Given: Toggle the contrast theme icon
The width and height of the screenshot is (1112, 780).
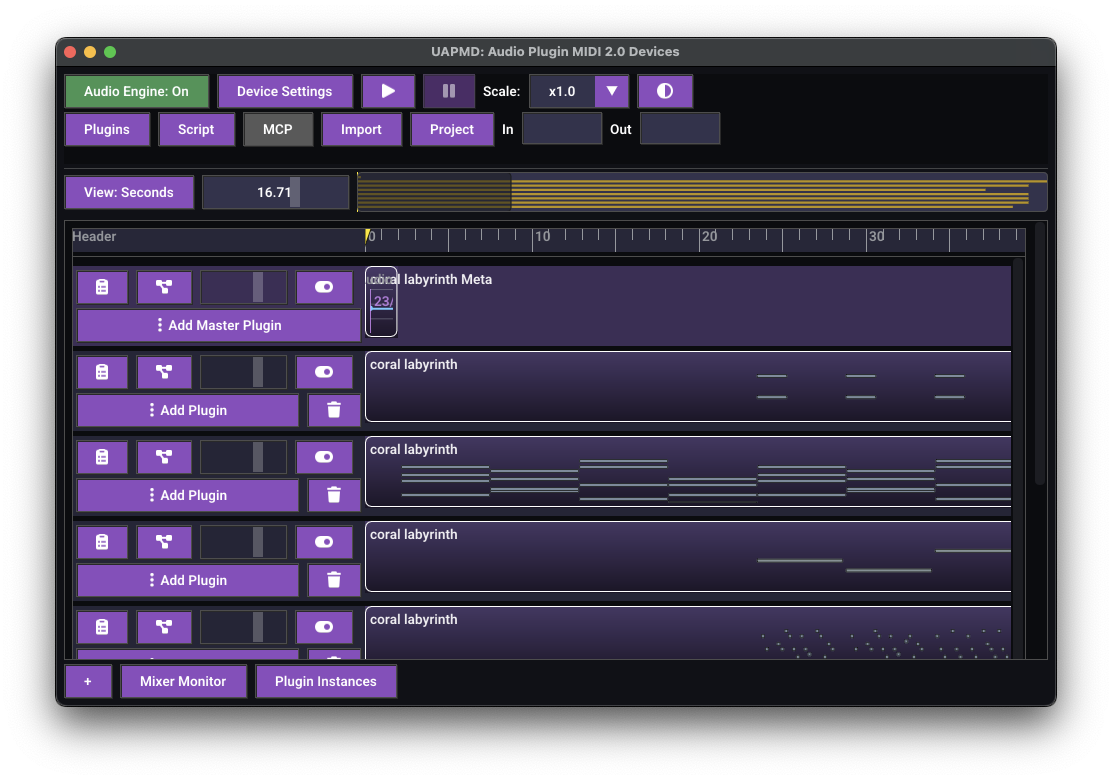Looking at the screenshot, I should pyautogui.click(x=665, y=91).
